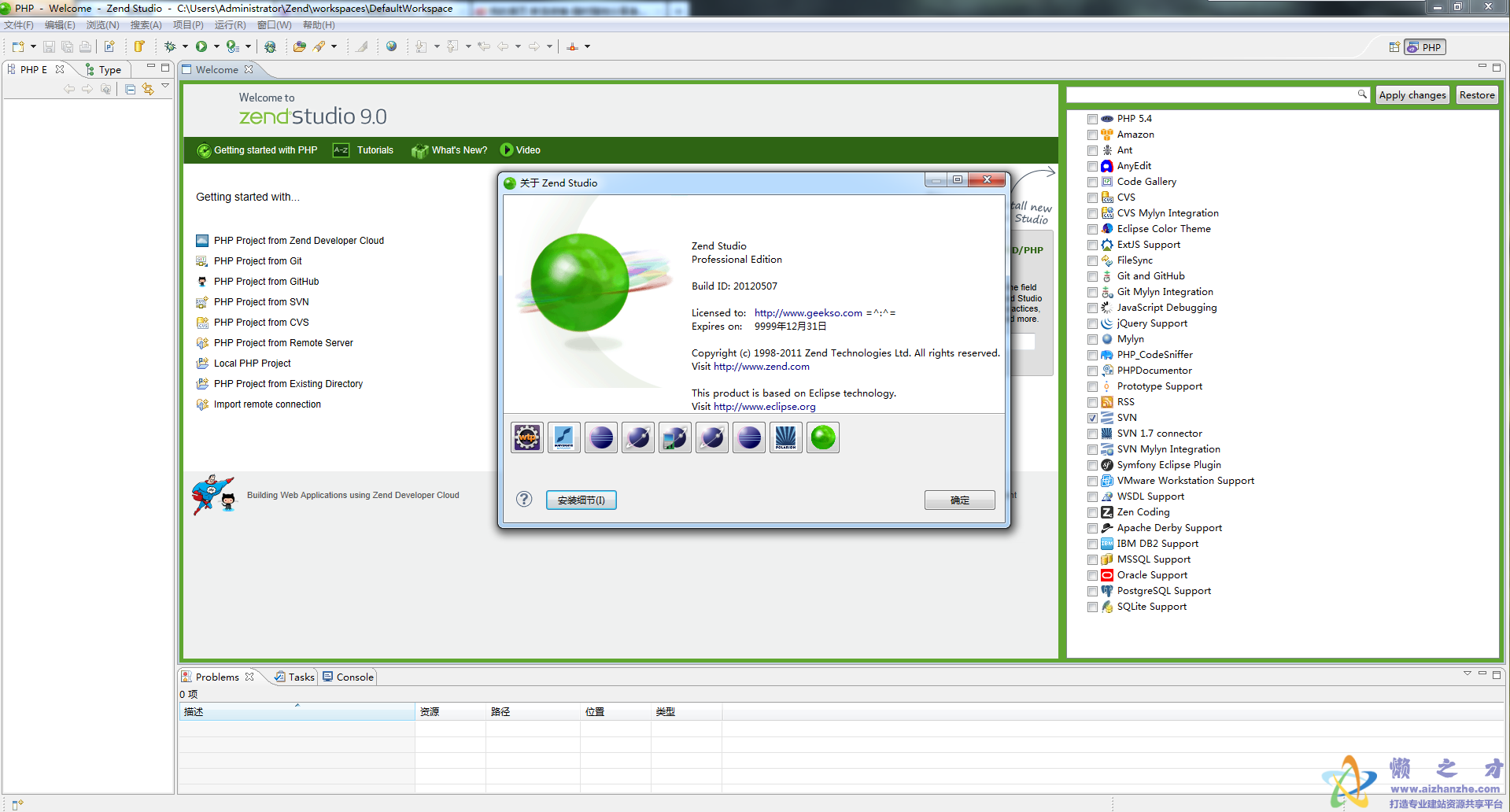Open PHP Explorer view menu triangle
Image resolution: width=1510 pixels, height=812 pixels.
165,86
